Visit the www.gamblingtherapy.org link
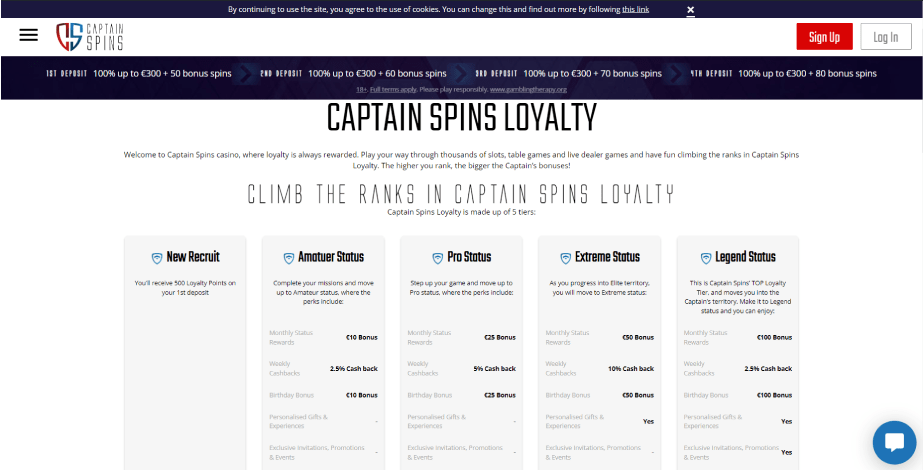Image resolution: width=924 pixels, height=470 pixels. coord(528,90)
